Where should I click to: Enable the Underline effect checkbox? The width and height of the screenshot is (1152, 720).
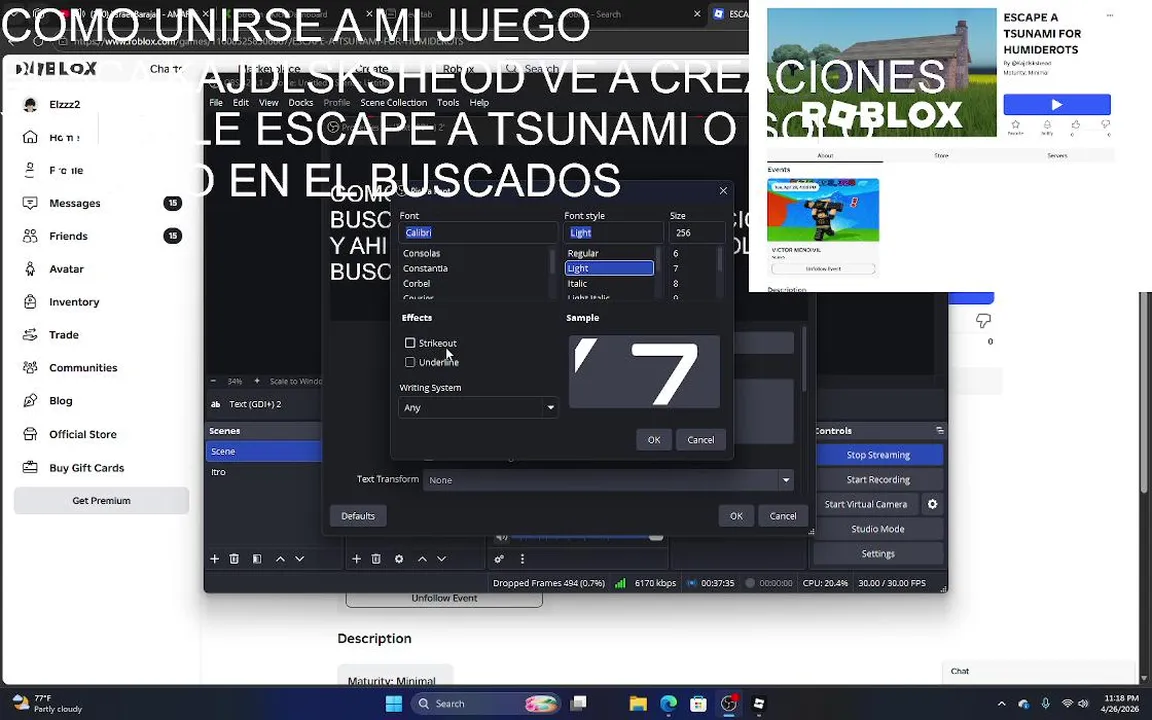tap(410, 362)
